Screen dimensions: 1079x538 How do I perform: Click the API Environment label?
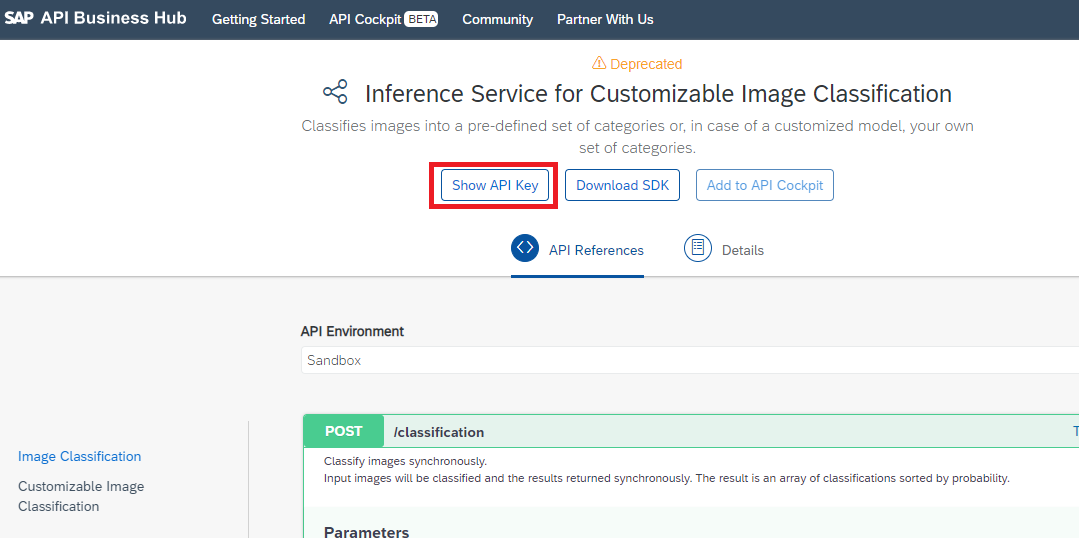pyautogui.click(x=352, y=331)
